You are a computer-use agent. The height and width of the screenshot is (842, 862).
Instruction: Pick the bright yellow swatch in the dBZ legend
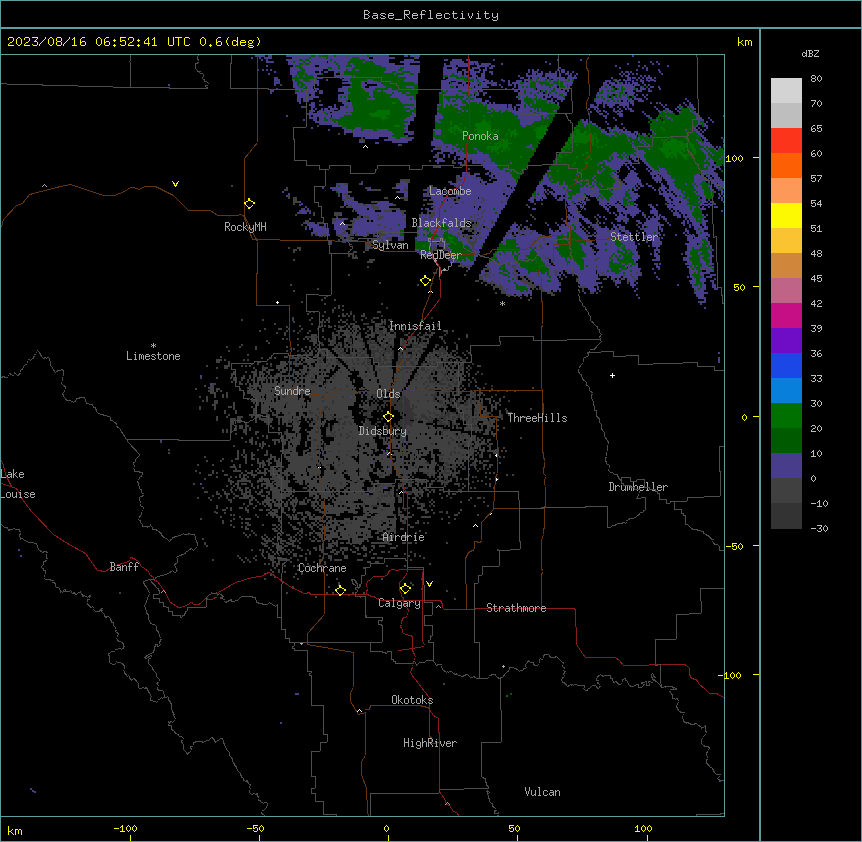(x=786, y=215)
